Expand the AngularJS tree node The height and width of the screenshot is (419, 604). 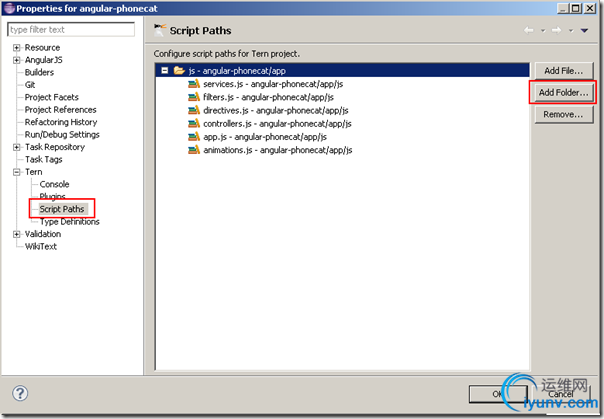16,60
